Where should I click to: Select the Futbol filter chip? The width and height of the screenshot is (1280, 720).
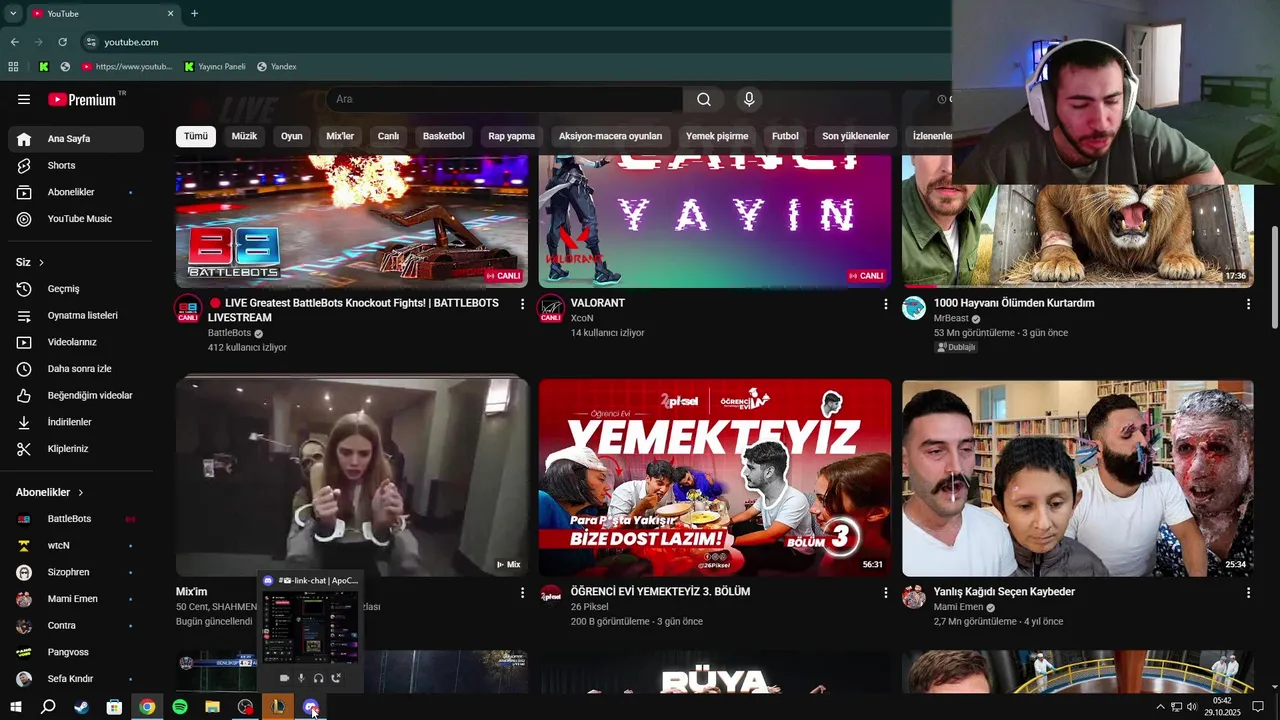click(x=785, y=136)
